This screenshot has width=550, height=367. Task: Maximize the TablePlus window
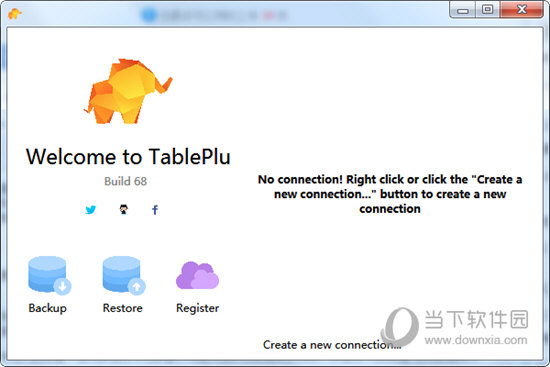(x=488, y=10)
